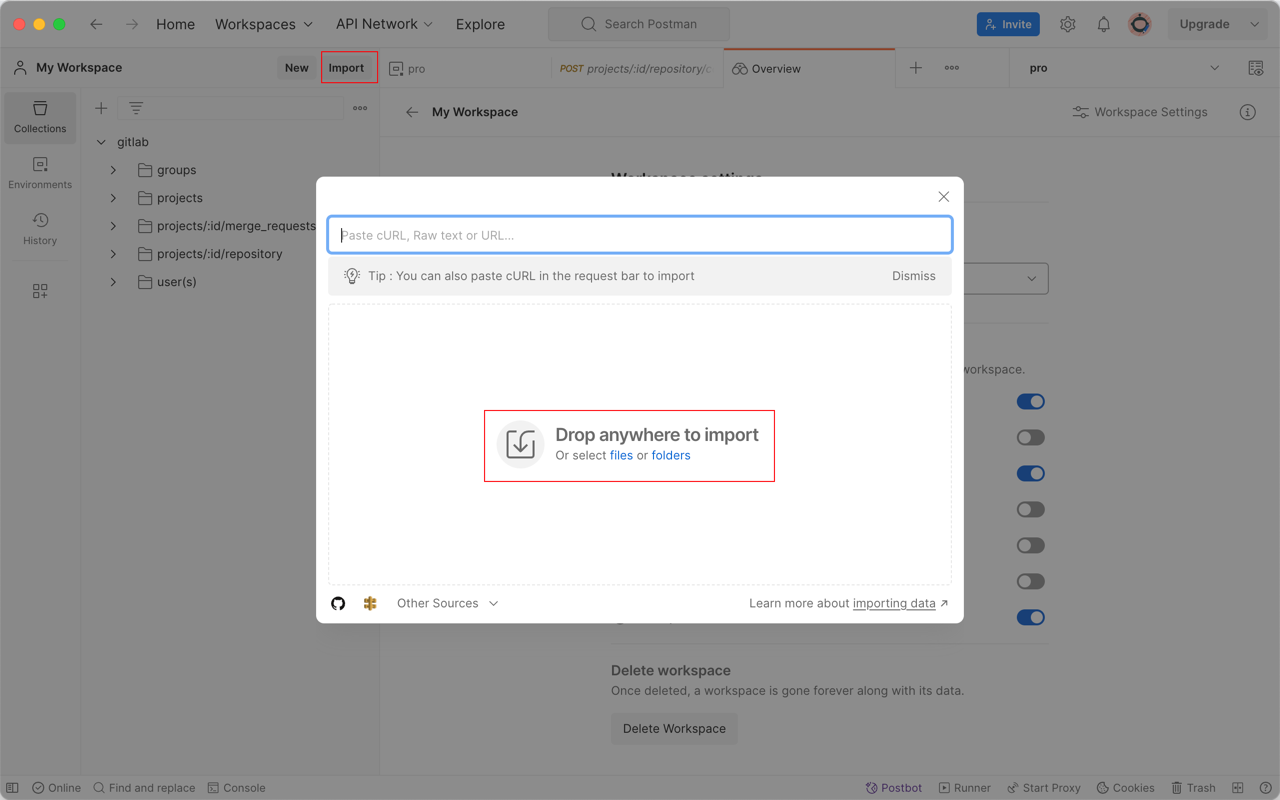Switch to the pro tab
1280x800 pixels.
pyautogui.click(x=464, y=69)
